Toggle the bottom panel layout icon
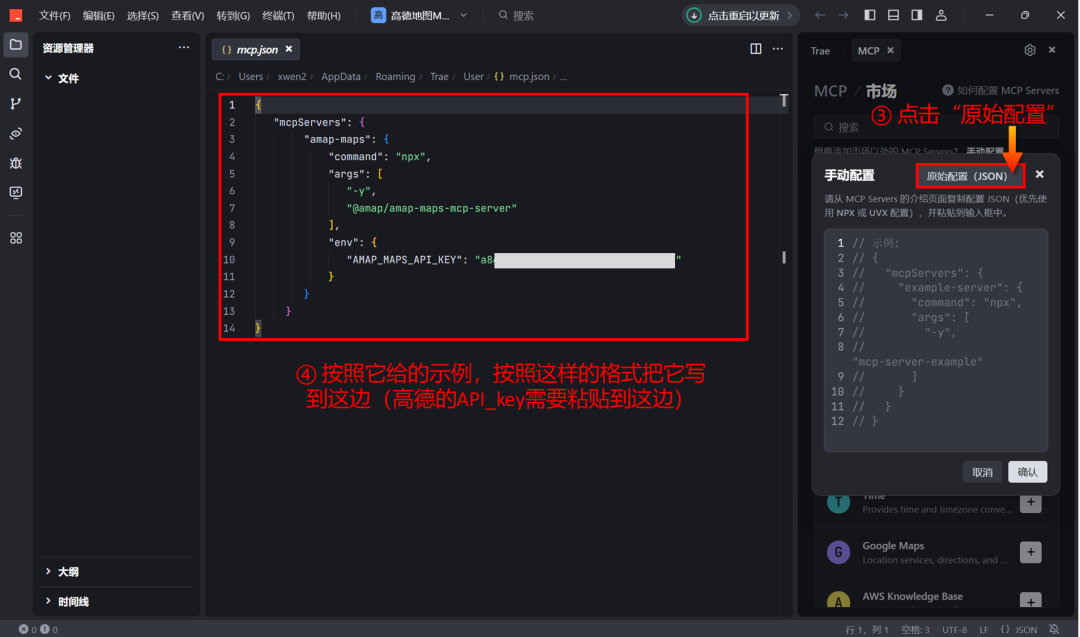The height and width of the screenshot is (637, 1080). click(893, 15)
